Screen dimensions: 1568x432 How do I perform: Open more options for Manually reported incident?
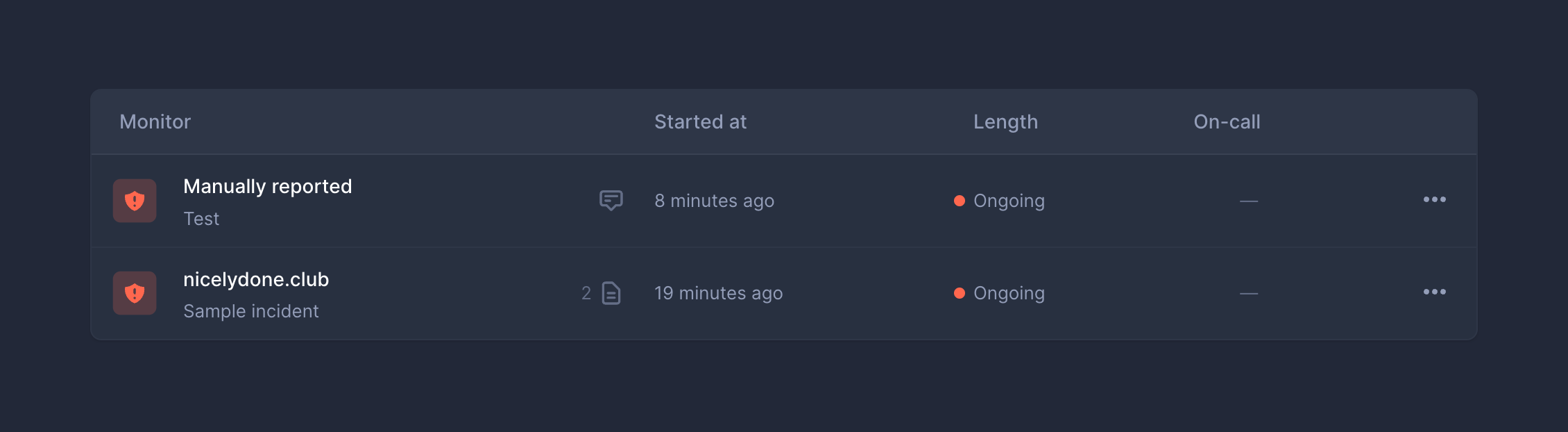pyautogui.click(x=1434, y=200)
